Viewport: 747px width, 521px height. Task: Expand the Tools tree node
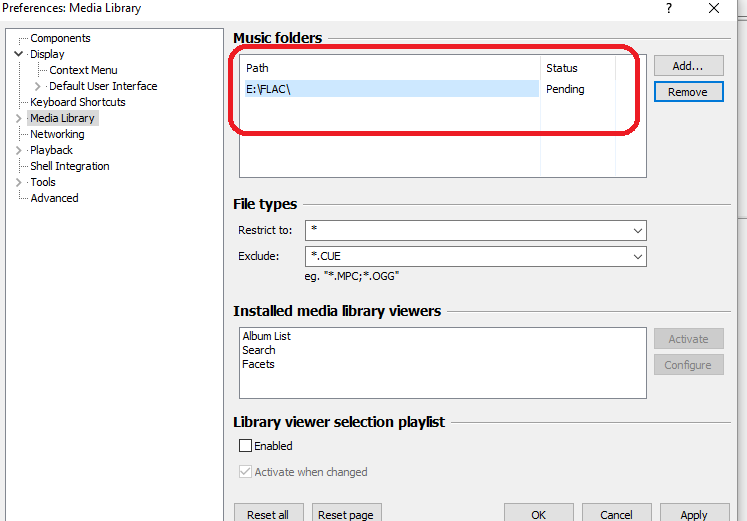19,182
